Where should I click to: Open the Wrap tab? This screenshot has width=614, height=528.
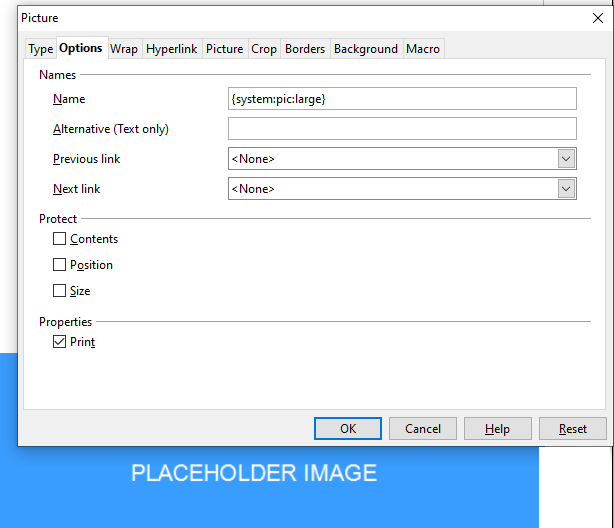pos(124,49)
